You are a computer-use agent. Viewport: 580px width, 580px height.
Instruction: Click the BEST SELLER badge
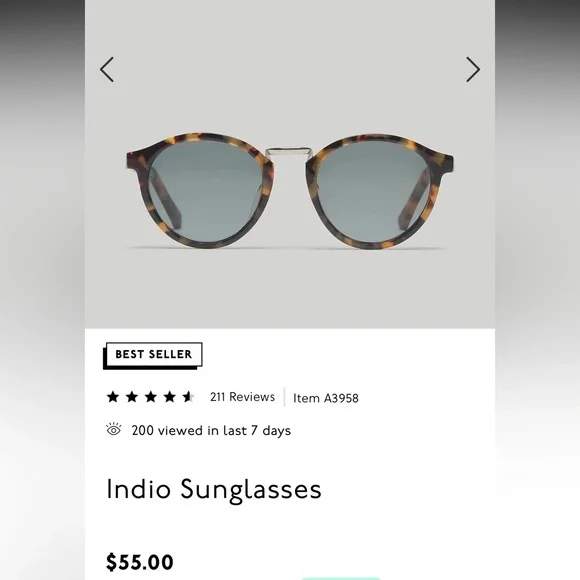[x=153, y=355]
